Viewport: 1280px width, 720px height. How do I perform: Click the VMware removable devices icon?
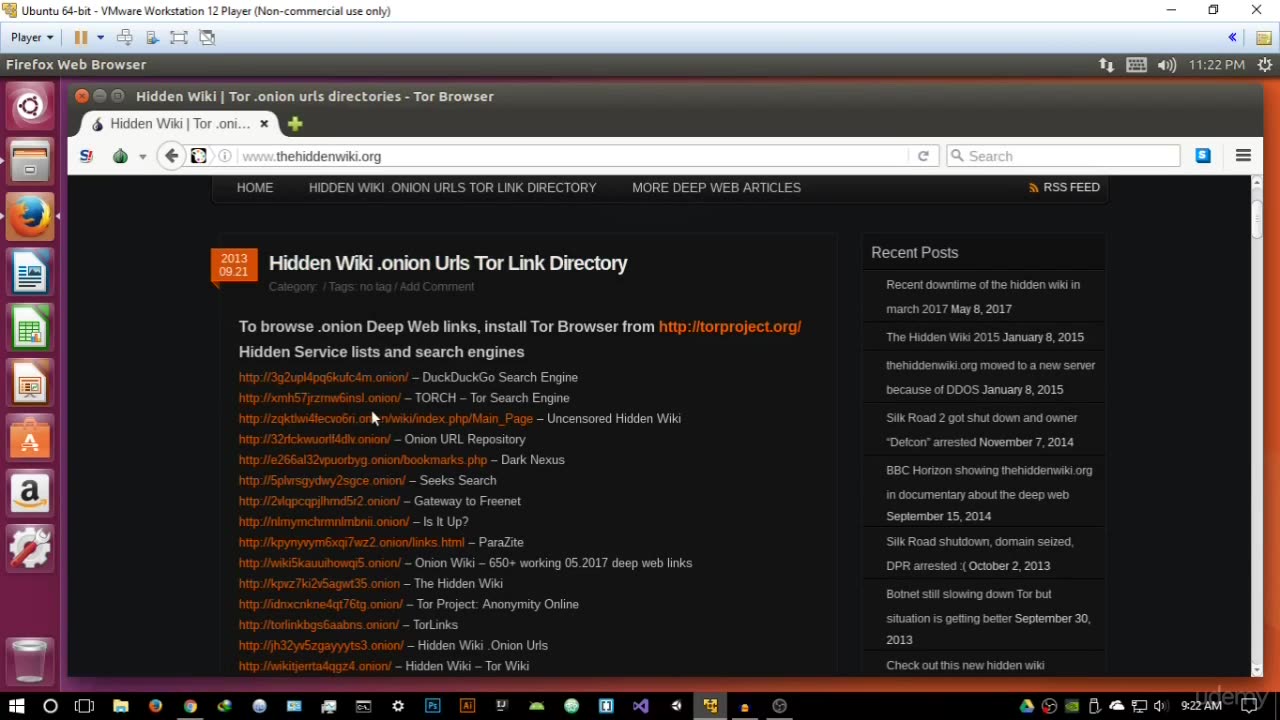[x=152, y=37]
